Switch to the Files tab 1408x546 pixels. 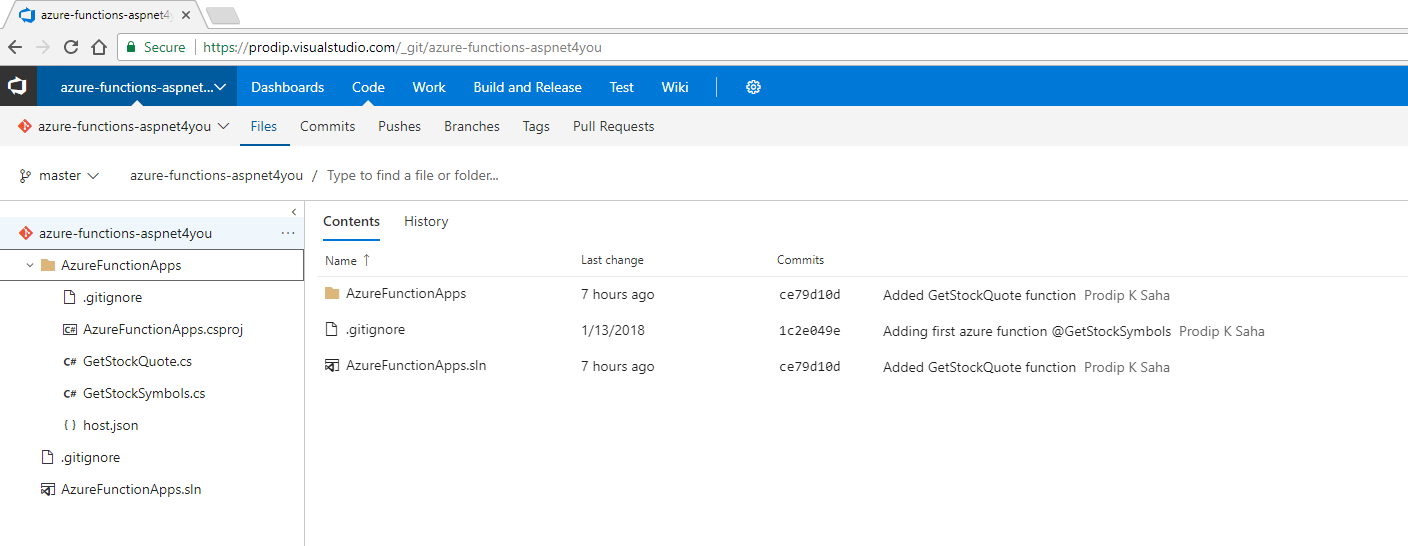264,126
